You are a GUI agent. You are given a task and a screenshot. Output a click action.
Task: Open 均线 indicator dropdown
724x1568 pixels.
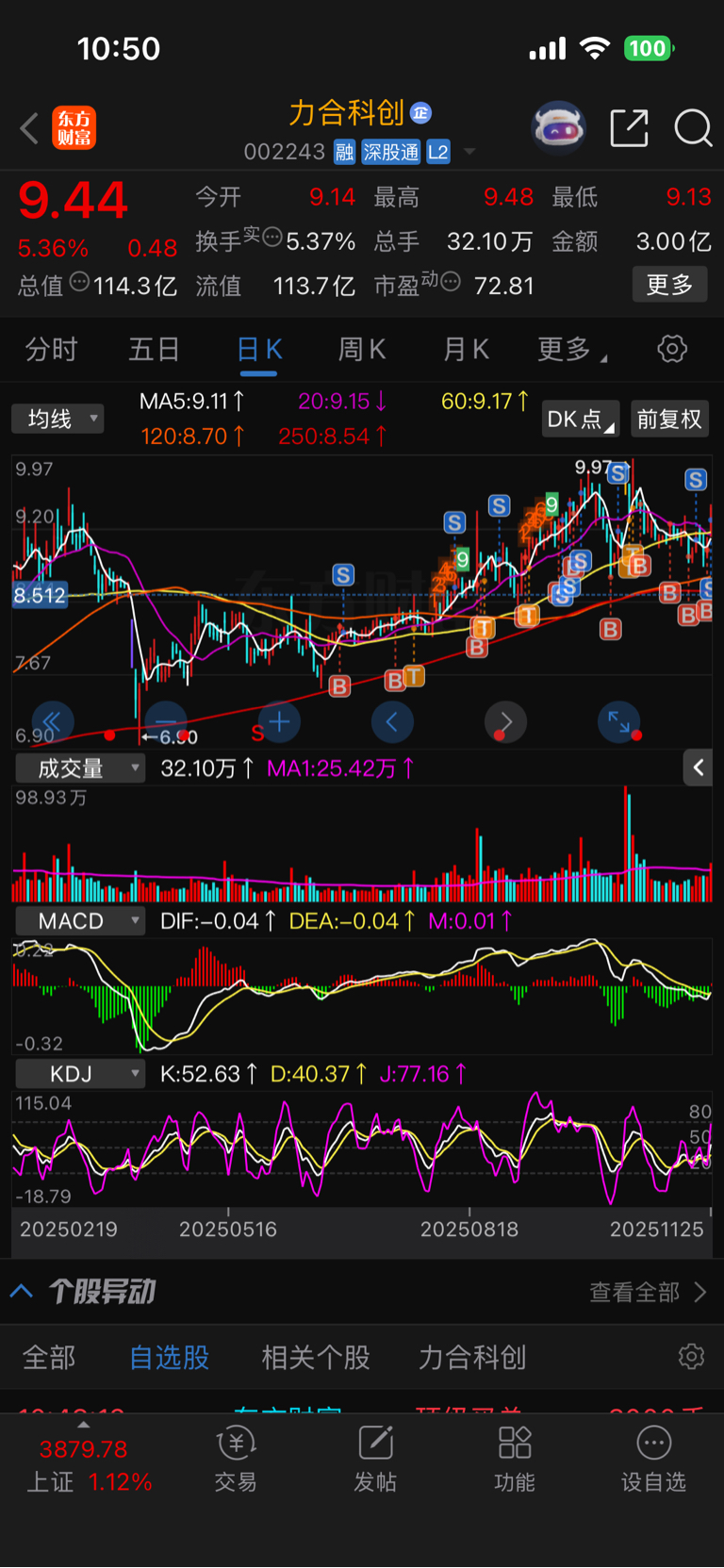[58, 419]
